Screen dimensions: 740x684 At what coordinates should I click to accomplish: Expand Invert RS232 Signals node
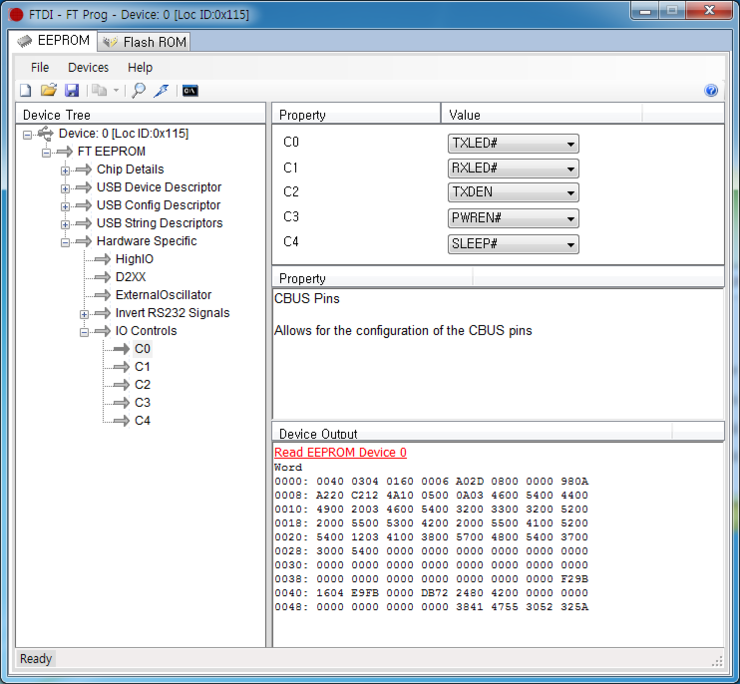(84, 314)
